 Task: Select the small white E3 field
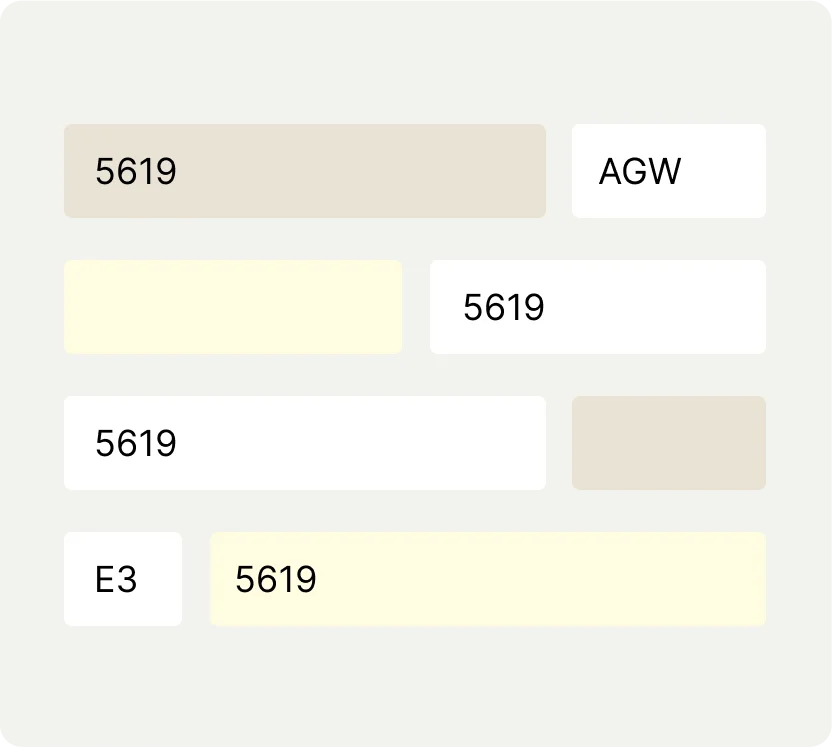[123, 579]
